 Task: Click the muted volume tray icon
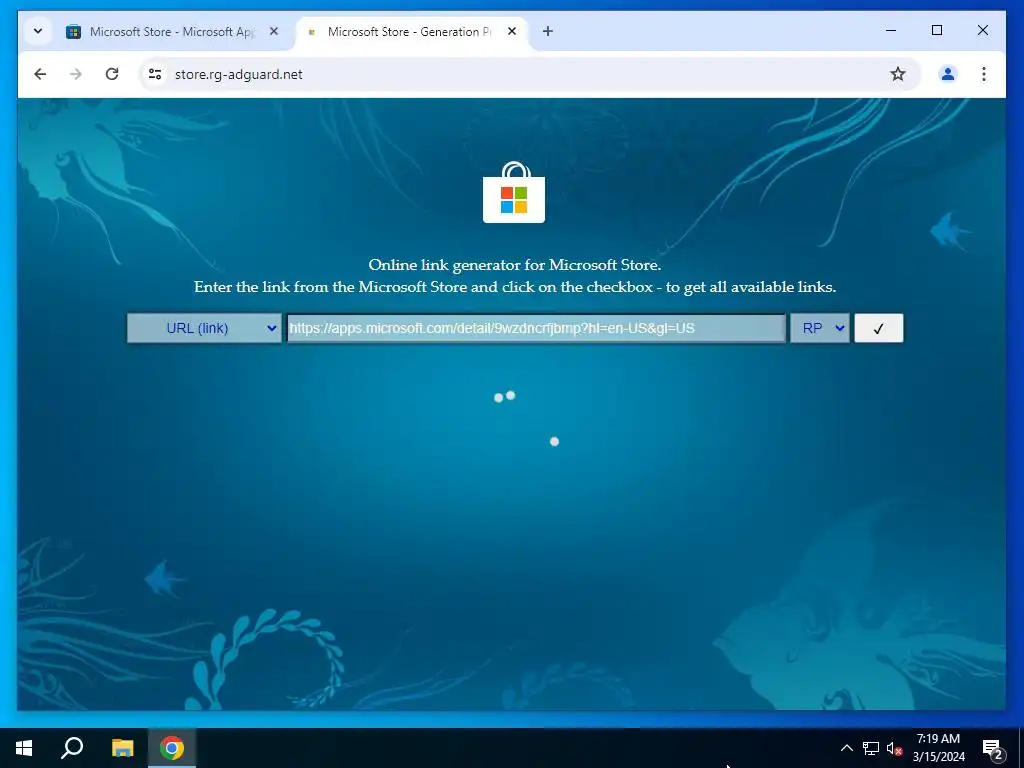(894, 748)
